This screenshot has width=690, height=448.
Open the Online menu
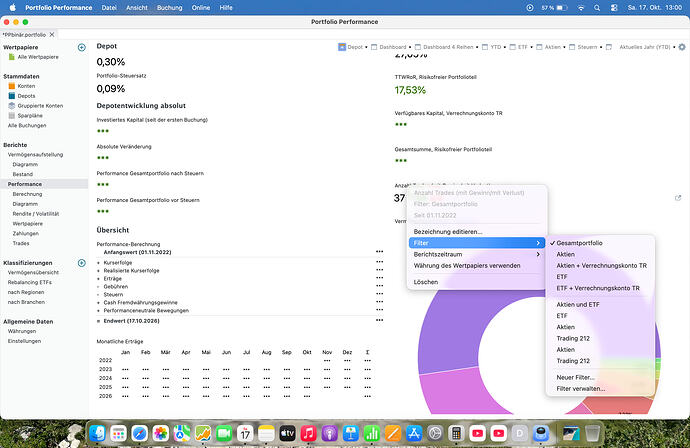(x=201, y=7)
